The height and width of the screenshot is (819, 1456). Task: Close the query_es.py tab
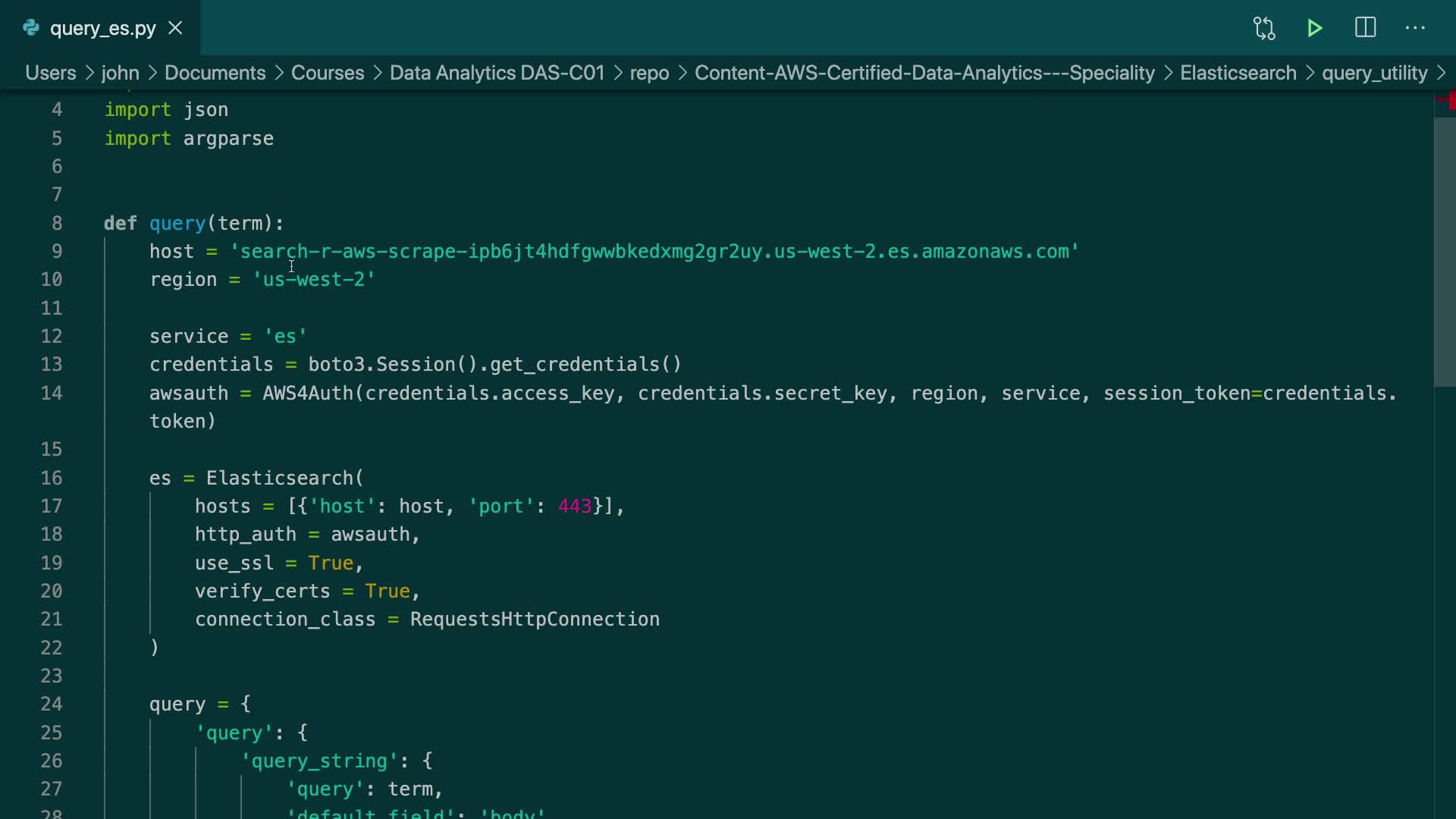(175, 28)
